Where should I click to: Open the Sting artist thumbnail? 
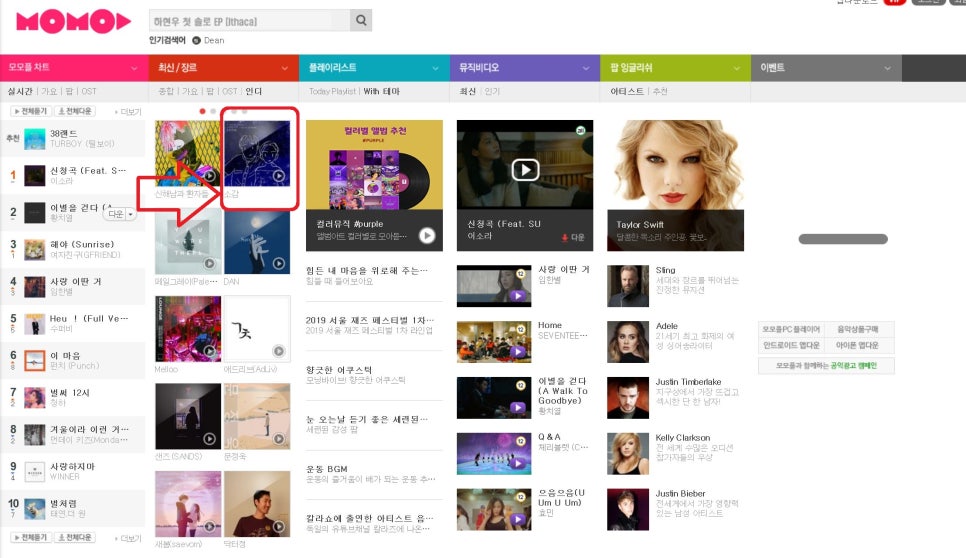[628, 286]
